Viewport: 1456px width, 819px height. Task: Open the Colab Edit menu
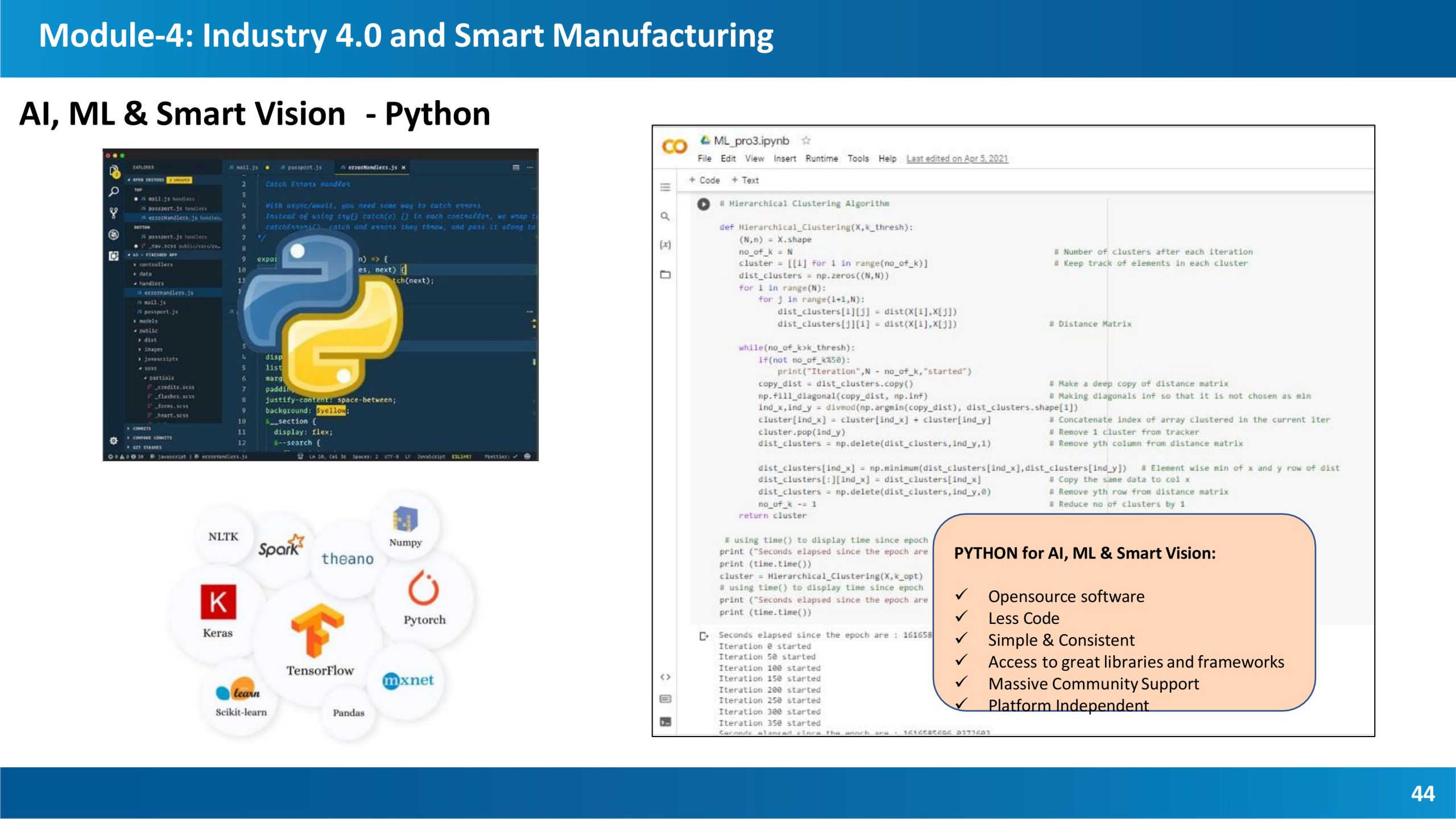[728, 159]
